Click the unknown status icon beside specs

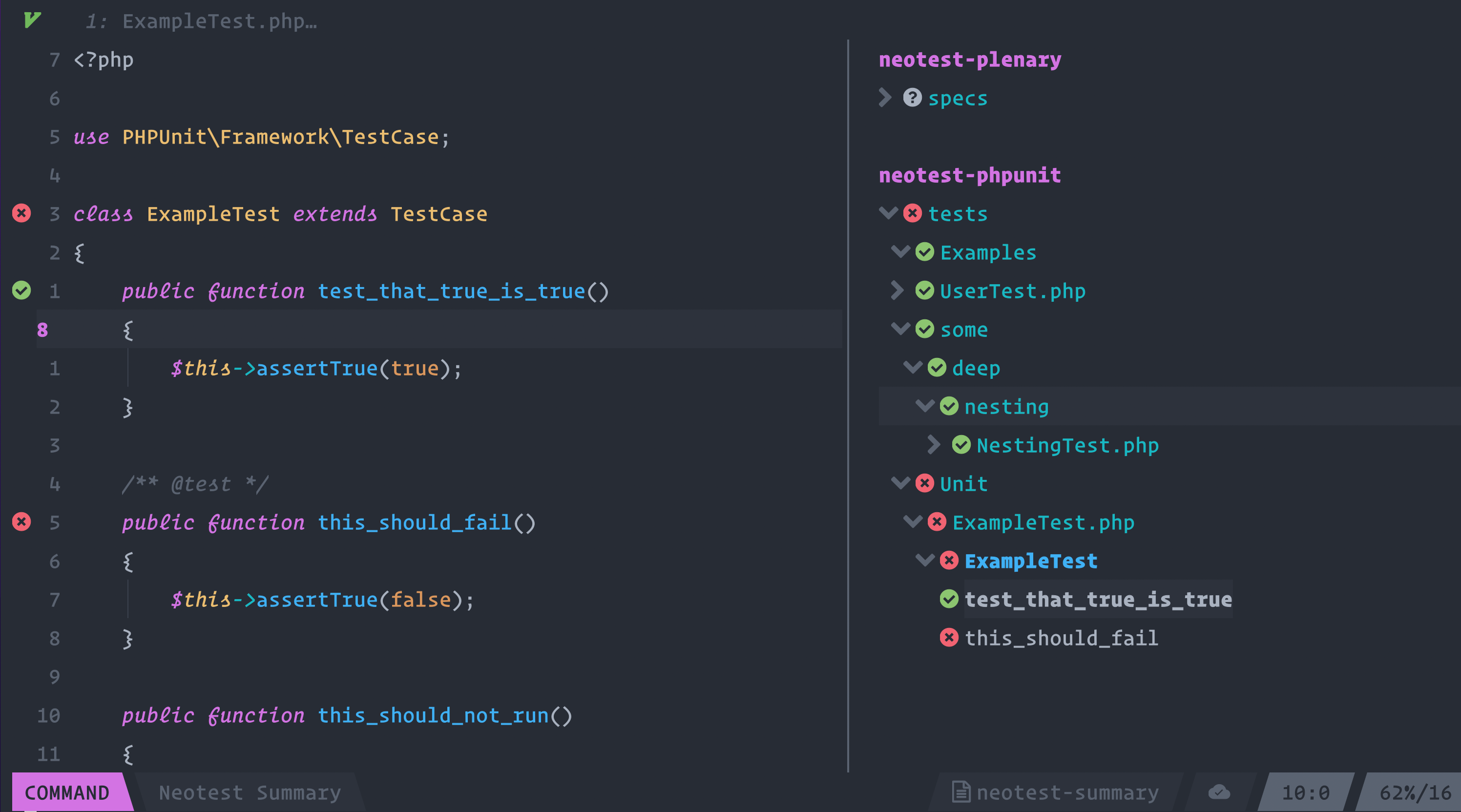[x=912, y=98]
